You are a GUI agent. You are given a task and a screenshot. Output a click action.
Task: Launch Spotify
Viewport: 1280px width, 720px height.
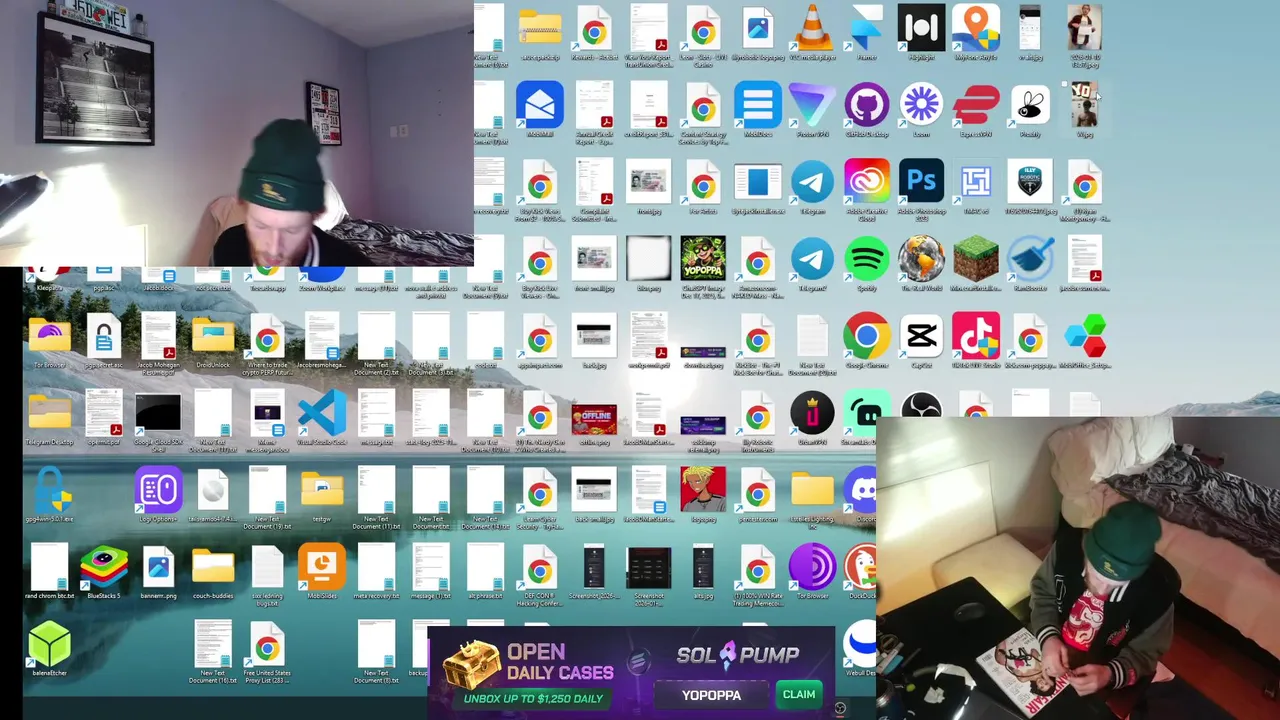(x=866, y=260)
